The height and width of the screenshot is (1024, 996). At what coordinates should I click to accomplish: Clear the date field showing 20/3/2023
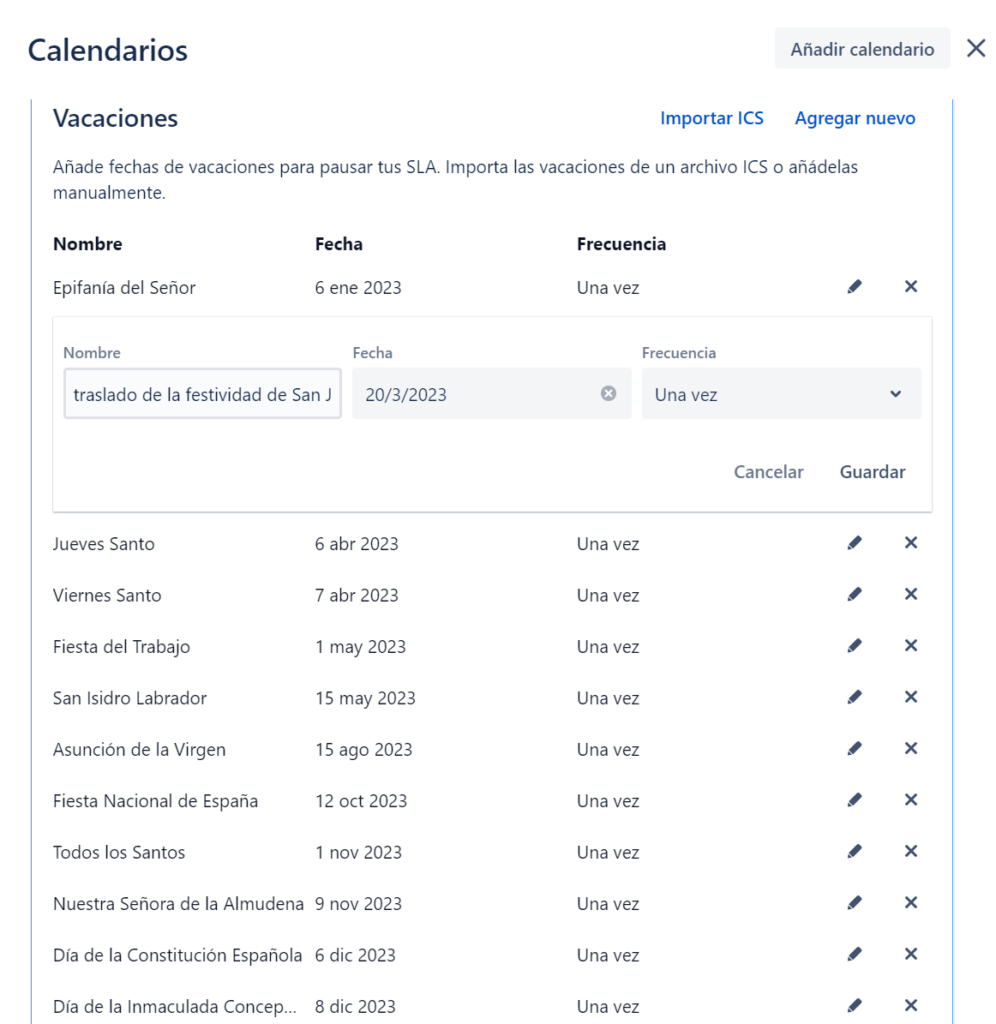[x=607, y=393]
